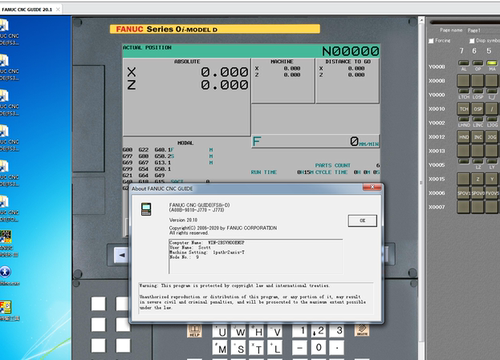Click the M key on MDI keypad
The image size is (500, 360).
coord(220,348)
